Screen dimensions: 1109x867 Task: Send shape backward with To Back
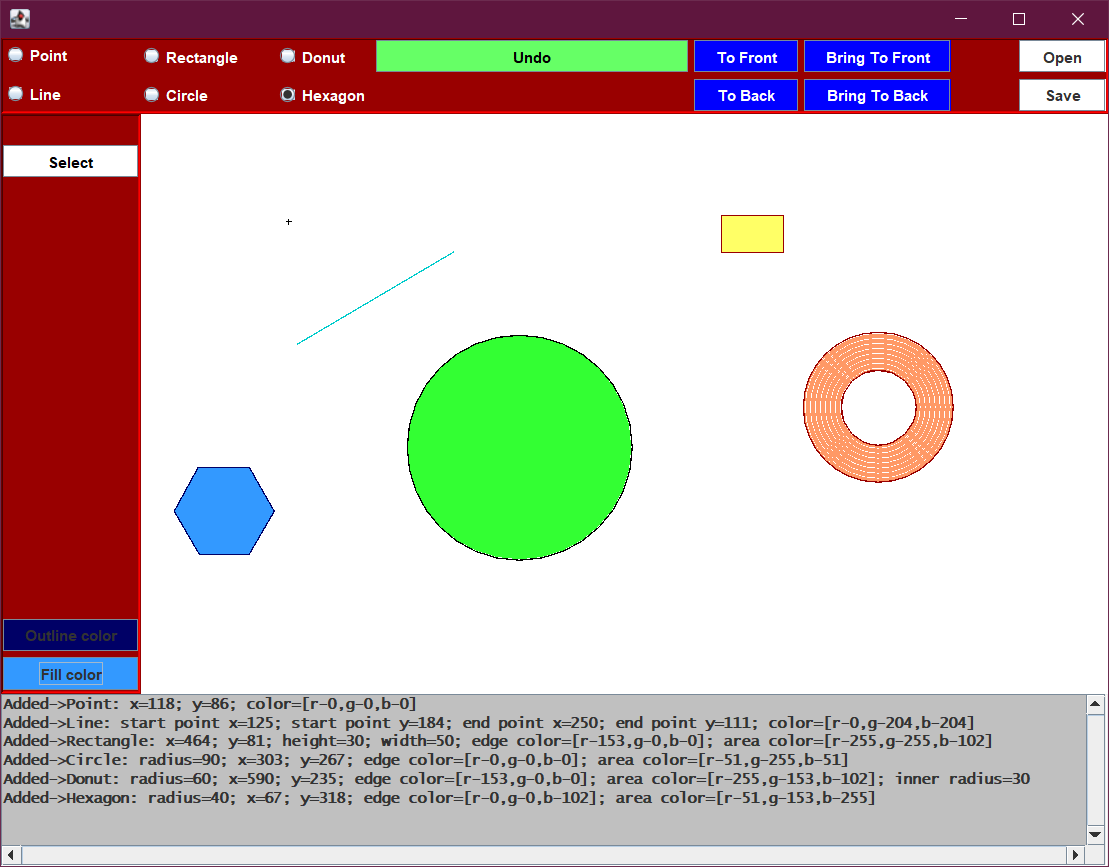(x=745, y=94)
